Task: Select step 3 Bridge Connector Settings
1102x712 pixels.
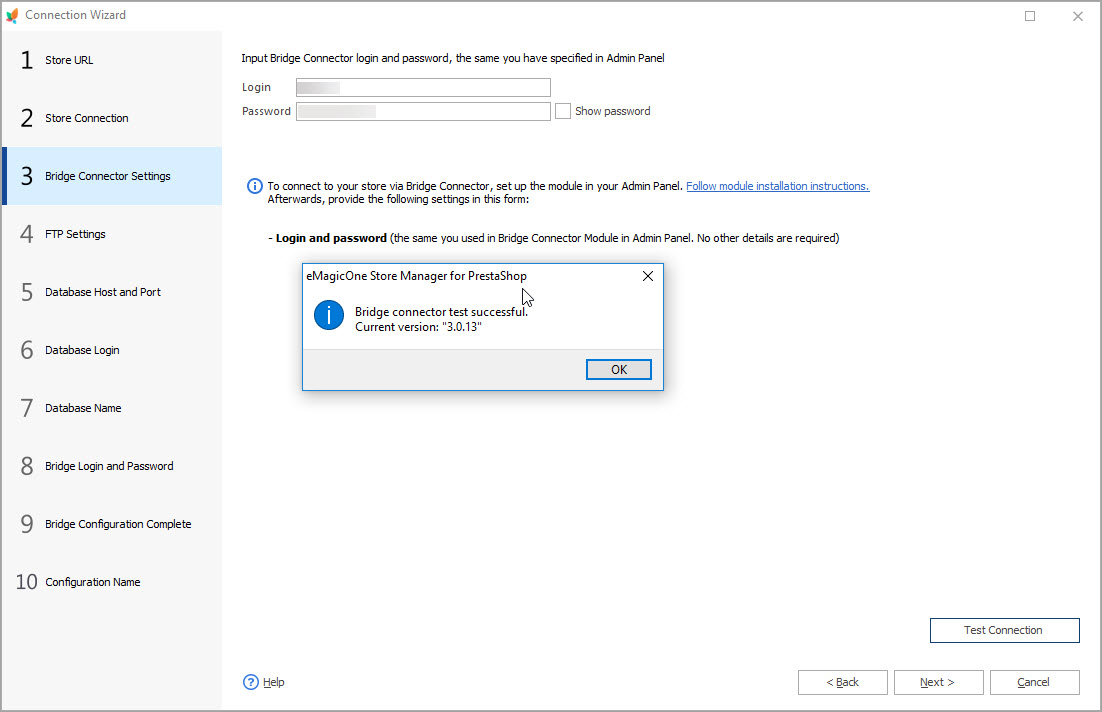Action: [x=112, y=176]
